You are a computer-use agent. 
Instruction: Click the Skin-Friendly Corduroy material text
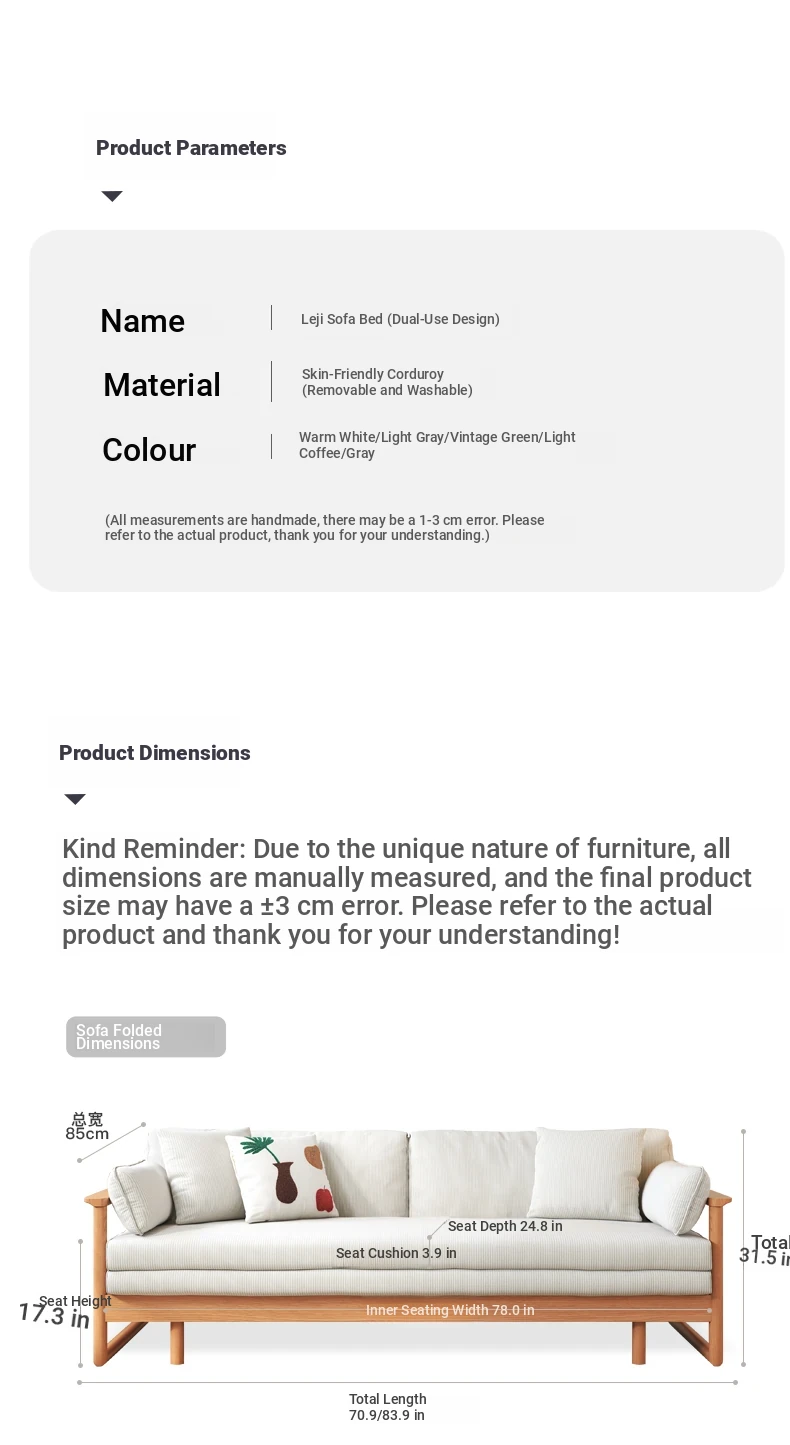387,382
